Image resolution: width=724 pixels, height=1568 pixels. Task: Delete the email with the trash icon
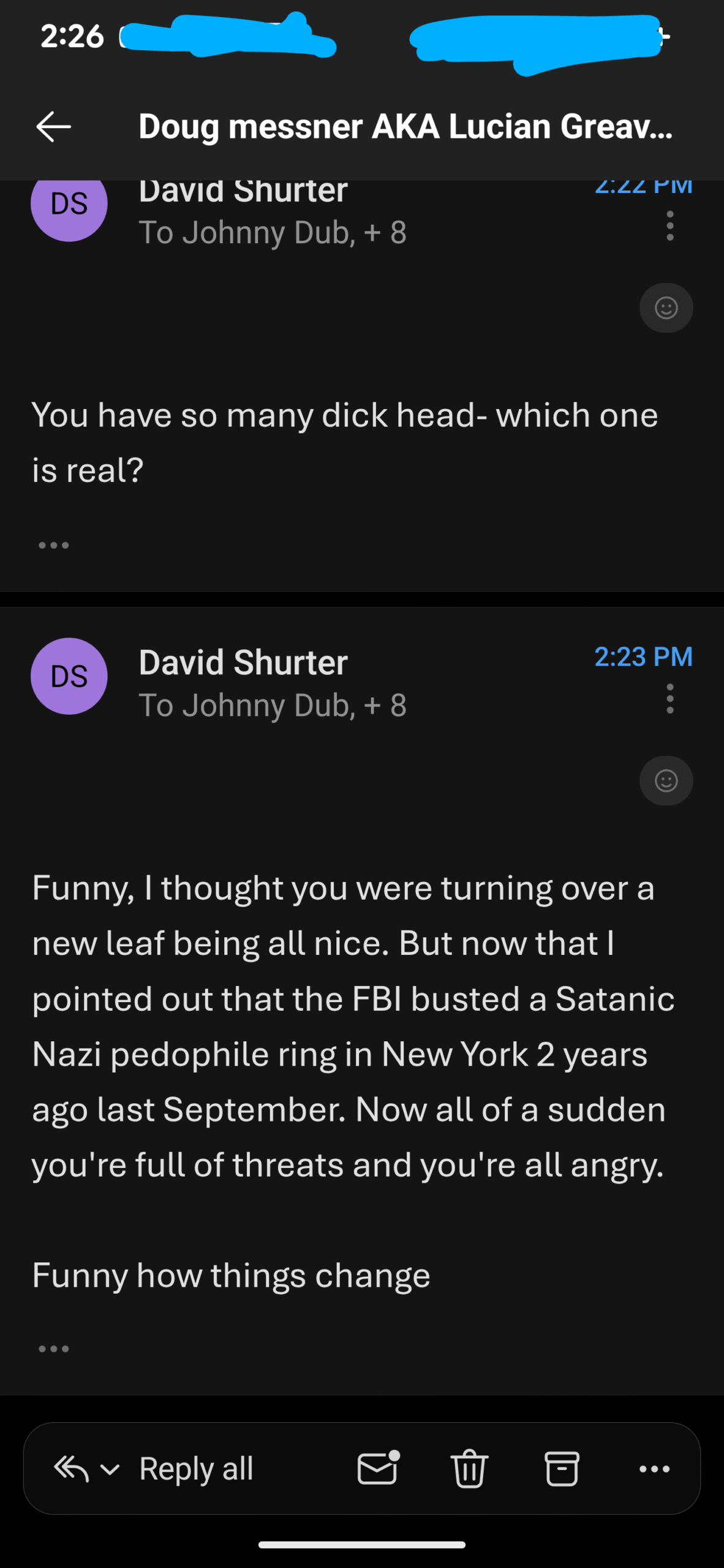coord(470,1468)
